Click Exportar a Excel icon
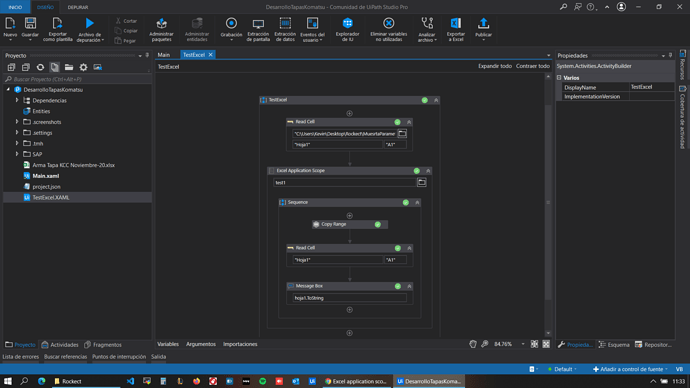 coord(456,23)
